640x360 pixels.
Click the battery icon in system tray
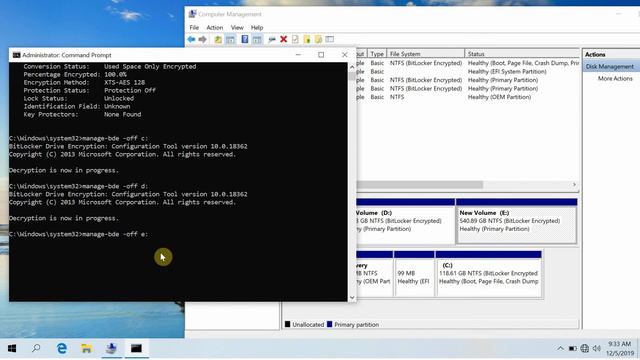coord(573,348)
